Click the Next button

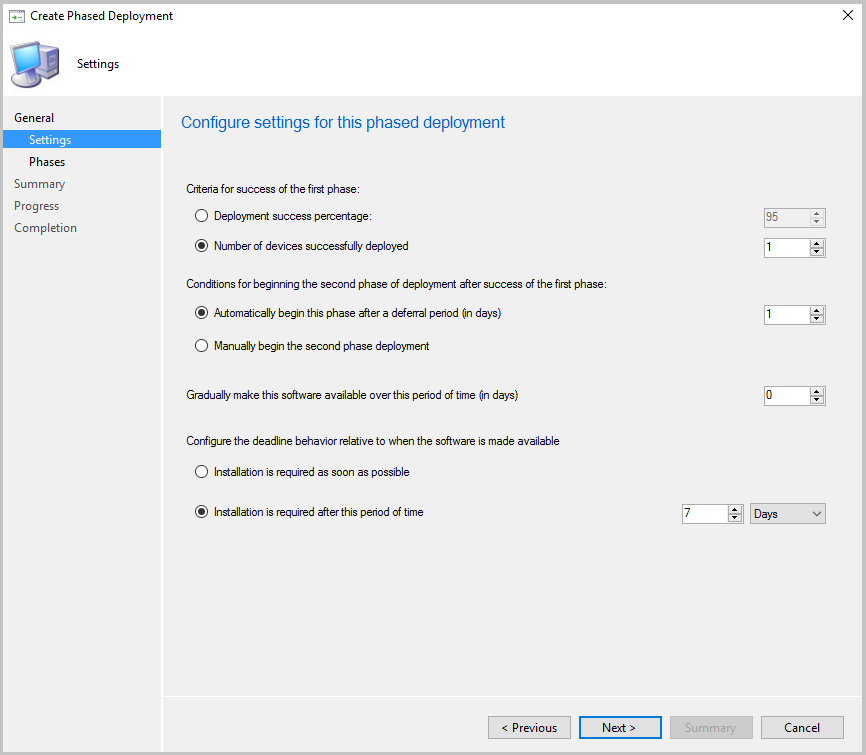click(620, 727)
